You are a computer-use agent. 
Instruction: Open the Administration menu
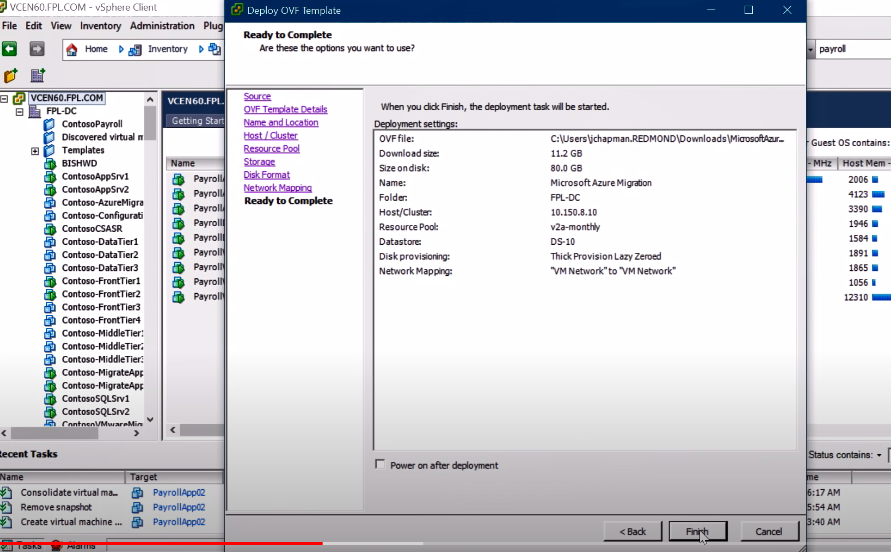[x=162, y=26]
